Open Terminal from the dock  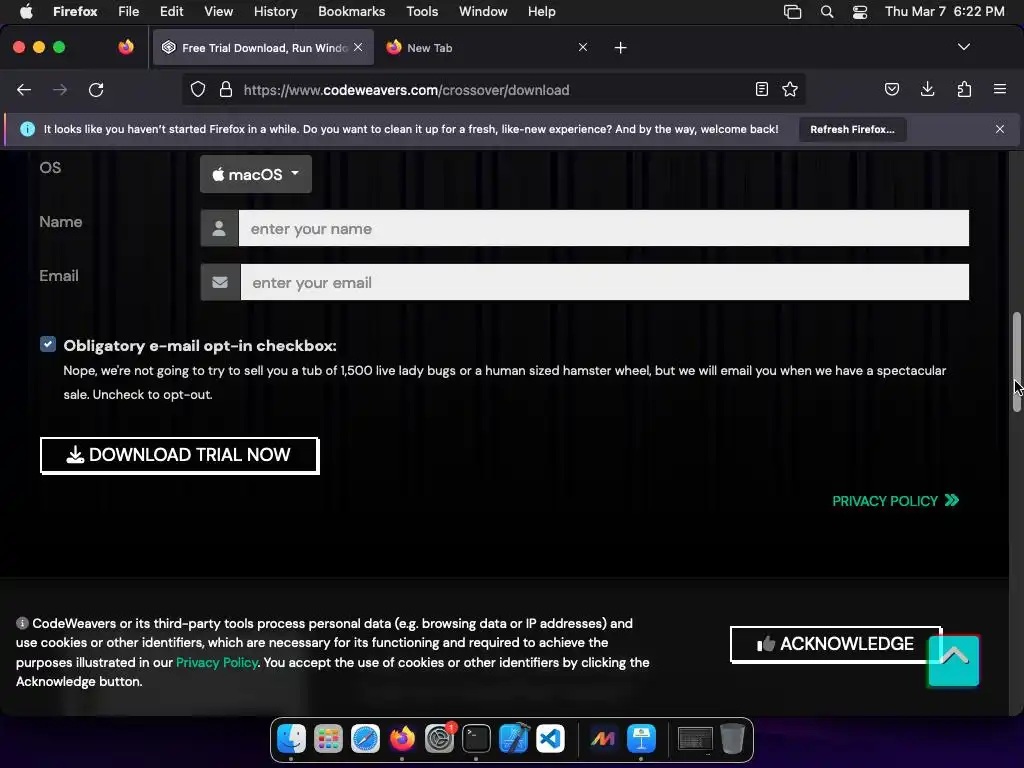point(476,739)
